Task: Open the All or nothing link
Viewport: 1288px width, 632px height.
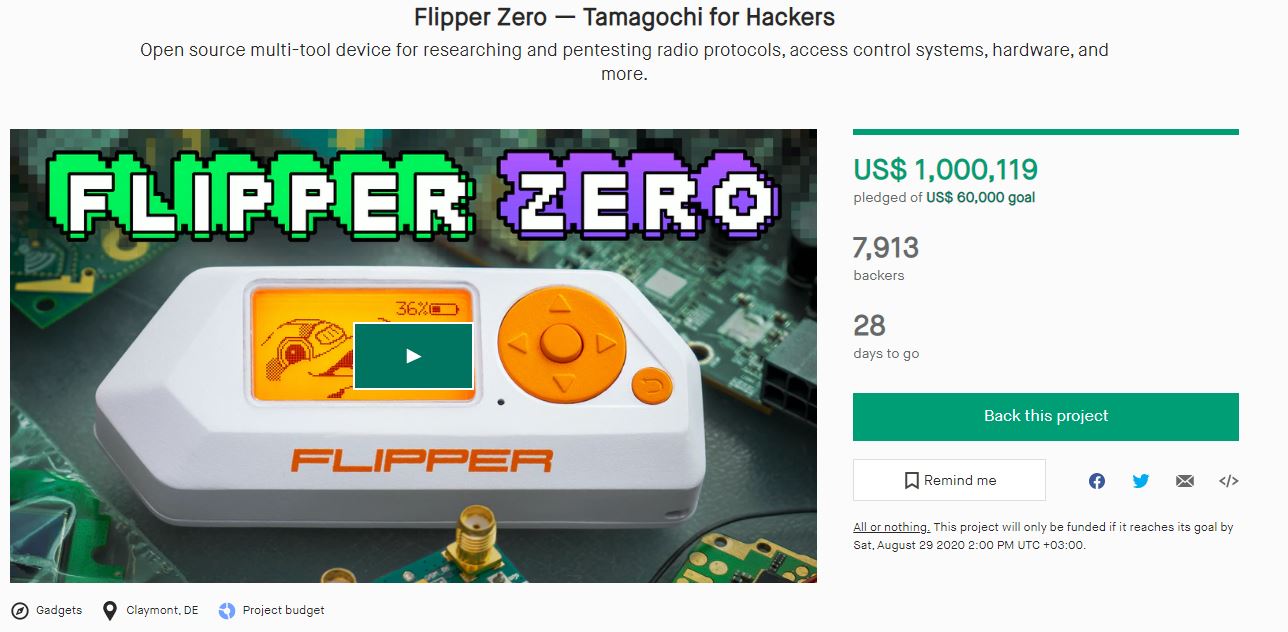Action: click(891, 527)
